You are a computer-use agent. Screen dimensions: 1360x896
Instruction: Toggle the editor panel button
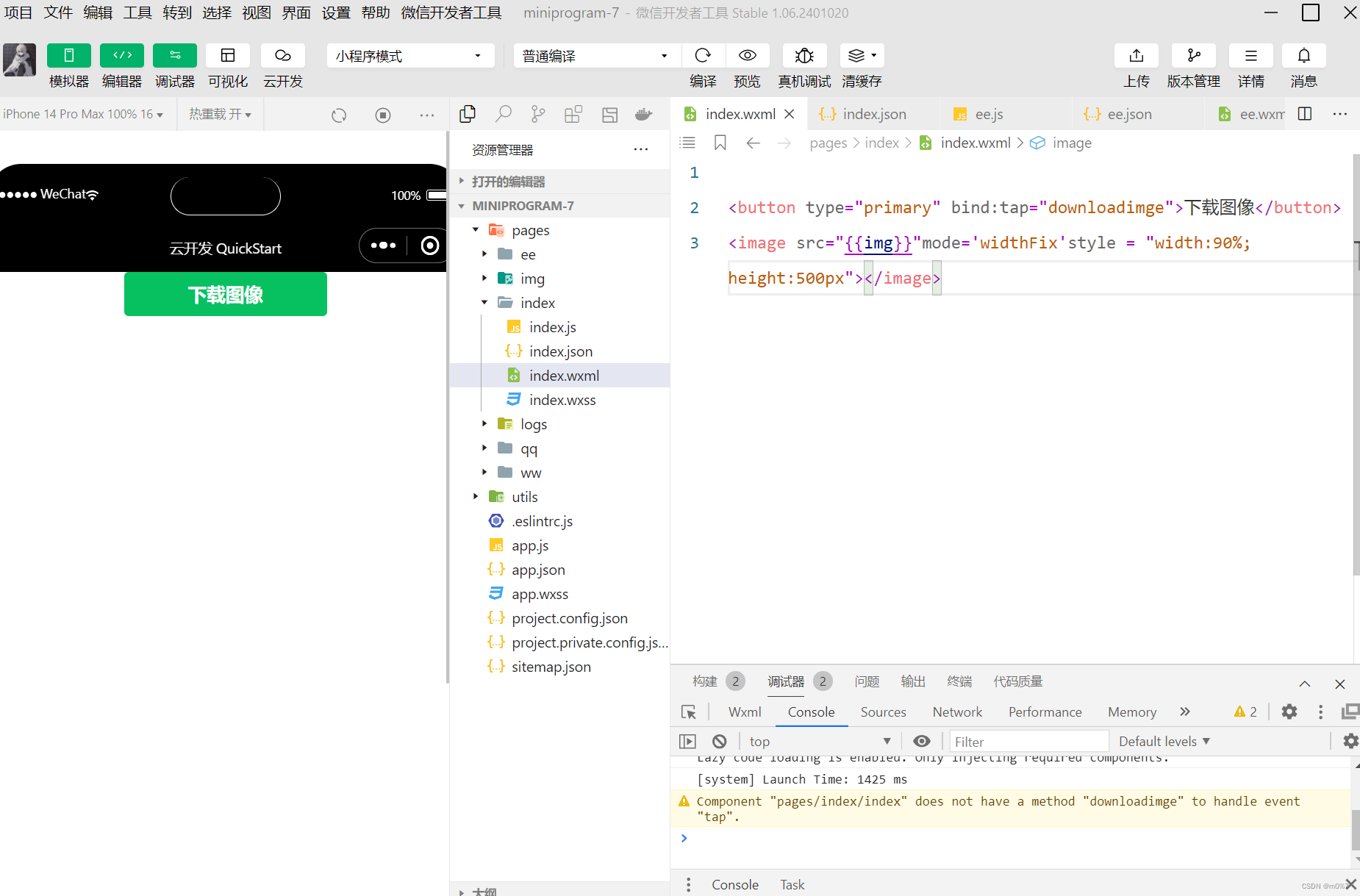pyautogui.click(x=122, y=56)
